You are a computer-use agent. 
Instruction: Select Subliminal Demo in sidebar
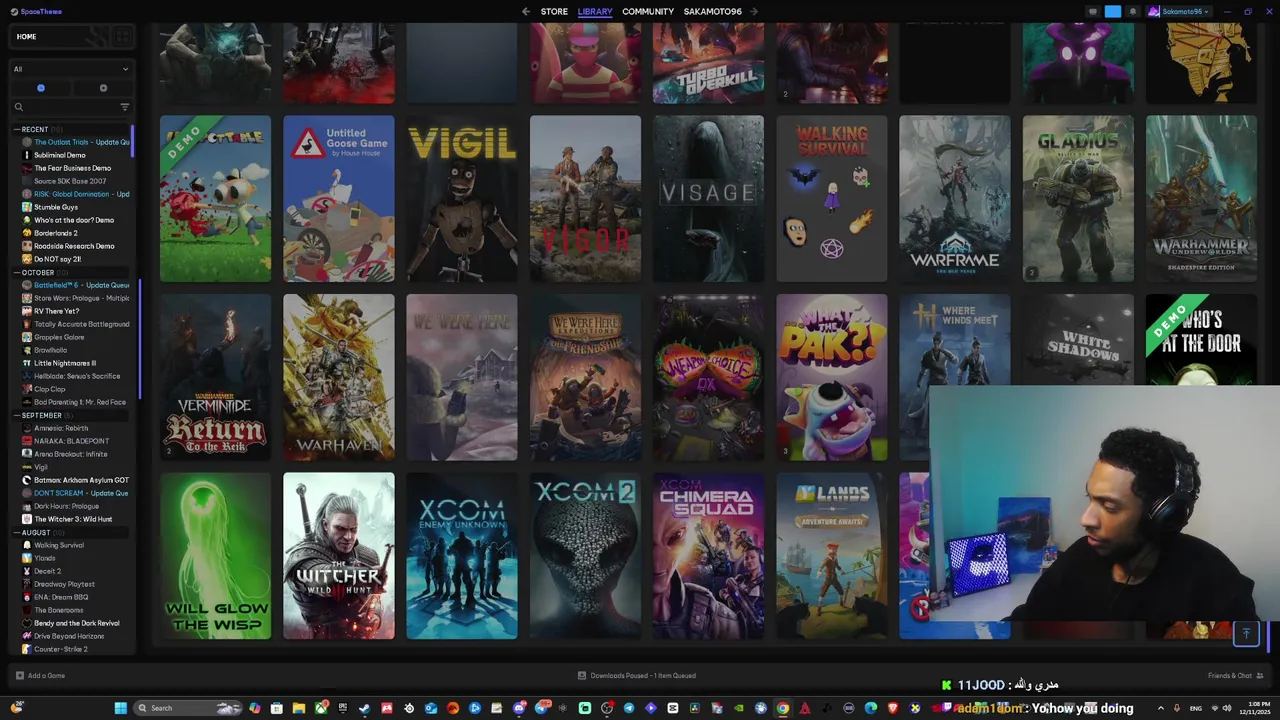pyautogui.click(x=75, y=155)
